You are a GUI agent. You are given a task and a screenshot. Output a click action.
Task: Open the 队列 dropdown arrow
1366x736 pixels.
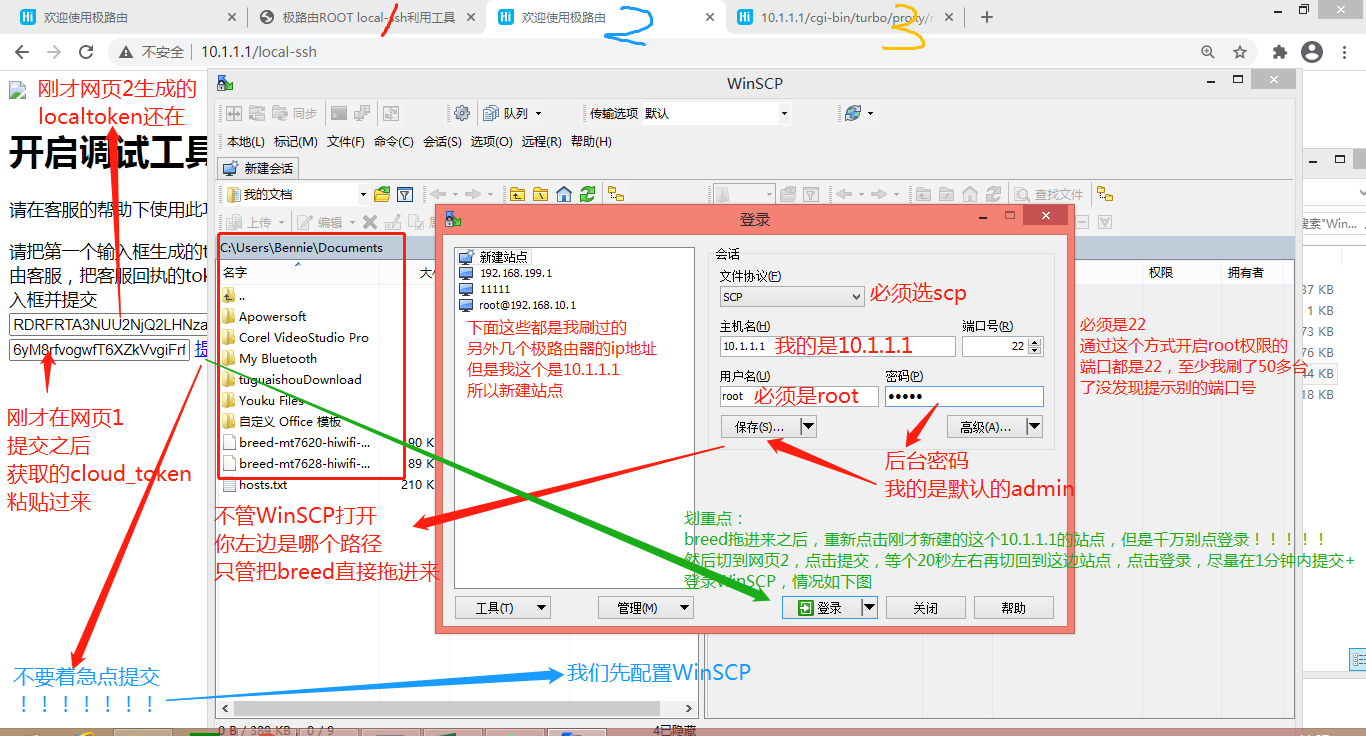pos(538,113)
